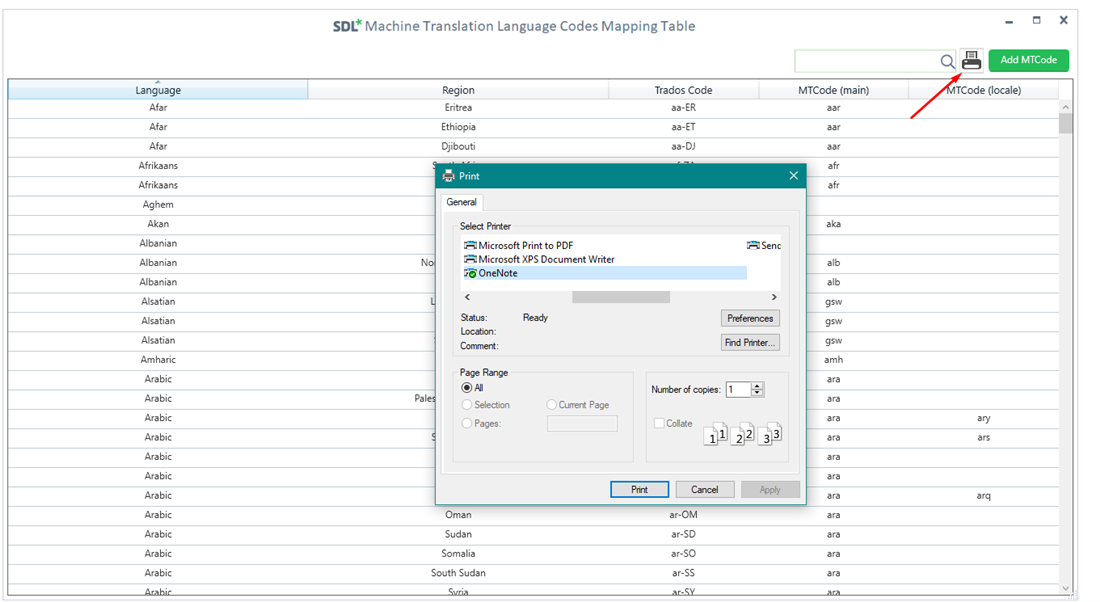Click the ar-SS Trados code cell
Viewport: 1100px width, 602px height.
pos(683,573)
